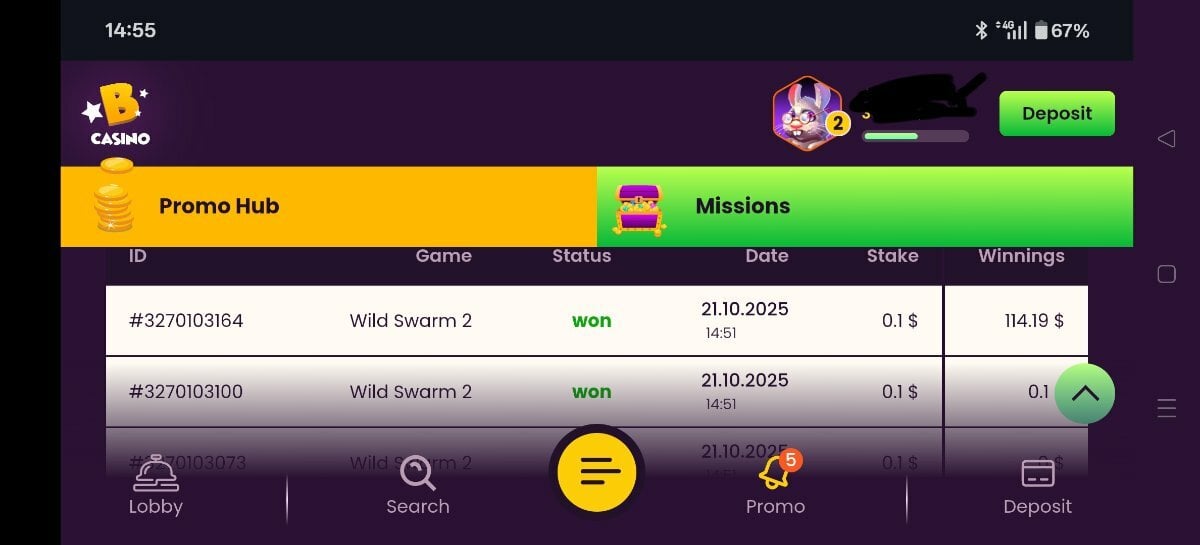Image resolution: width=1200 pixels, height=545 pixels.
Task: Select bet row #3270103100
Action: click(597, 392)
